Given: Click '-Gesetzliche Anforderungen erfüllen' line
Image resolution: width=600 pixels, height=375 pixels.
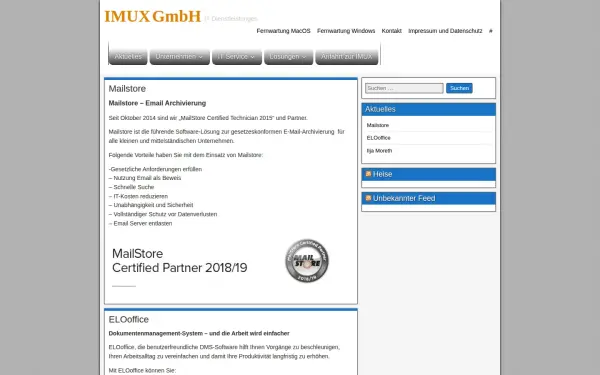Looking at the screenshot, I should click(x=155, y=169).
